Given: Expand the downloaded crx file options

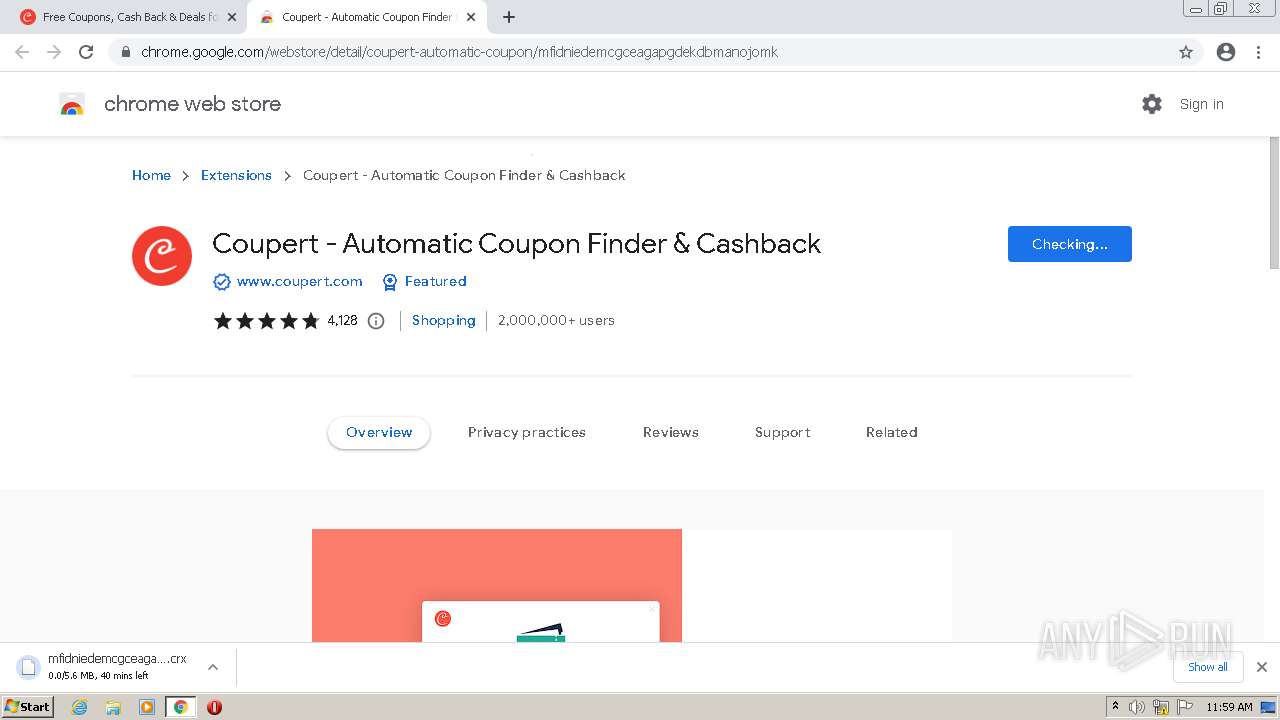Looking at the screenshot, I should (213, 667).
